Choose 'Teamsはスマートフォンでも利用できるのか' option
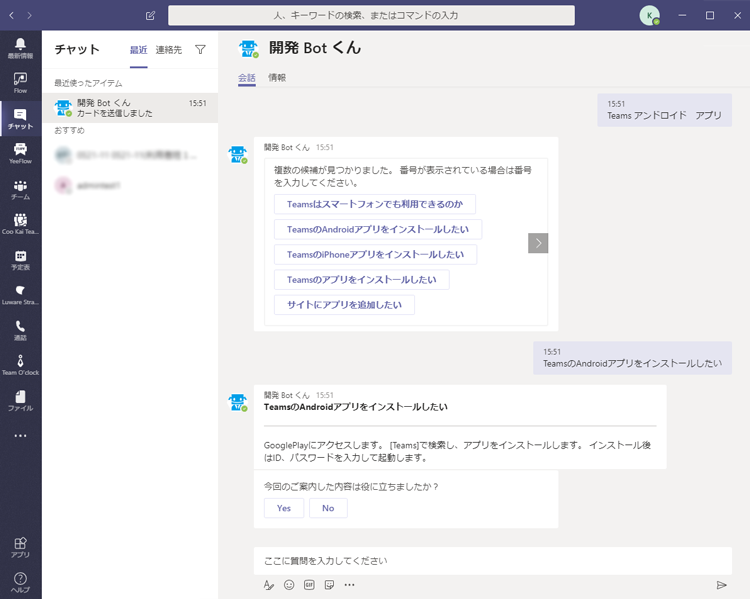This screenshot has height=599, width=750. (x=375, y=204)
